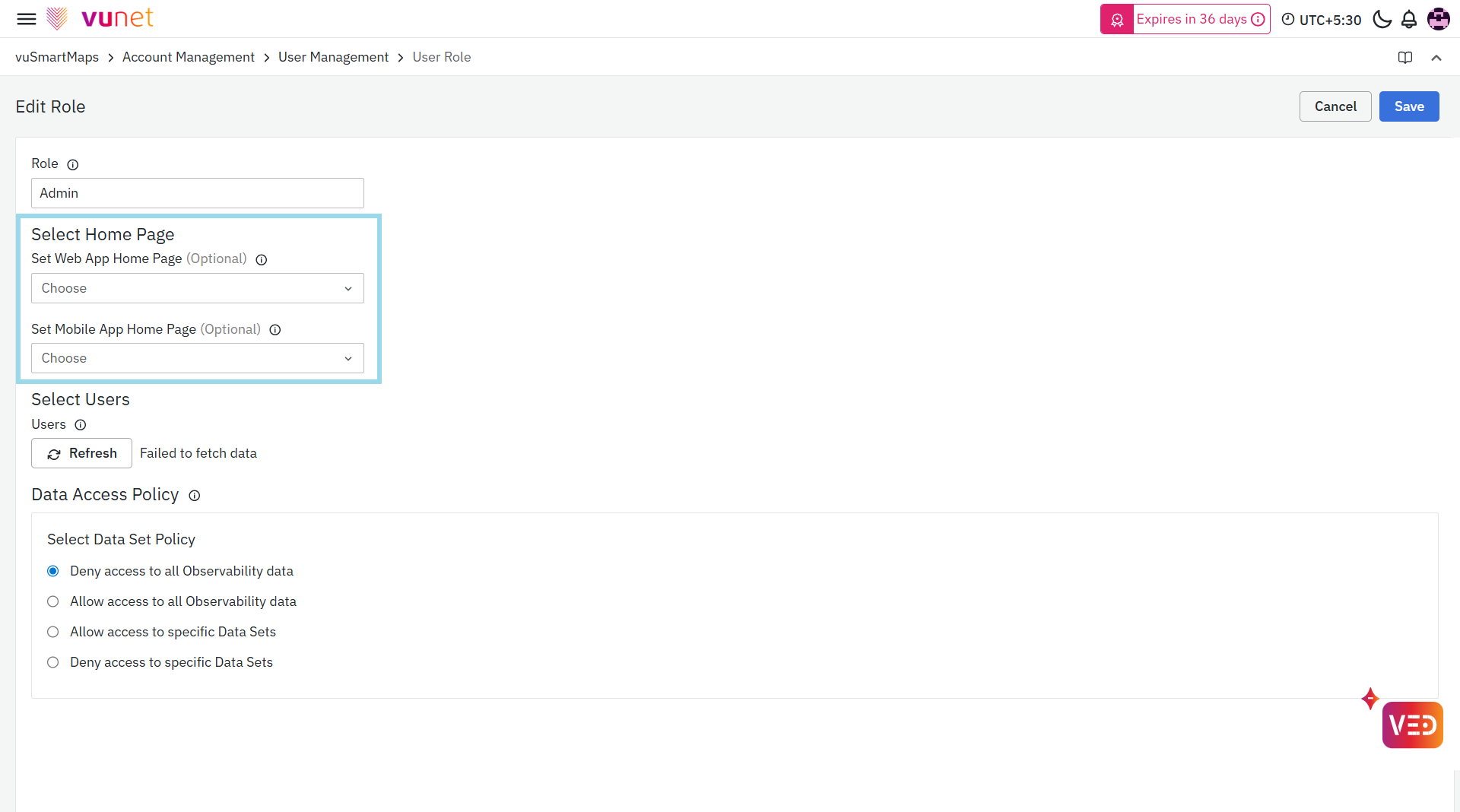Launch the VED assistant widget
This screenshot has width=1460, height=812.
pyautogui.click(x=1412, y=725)
